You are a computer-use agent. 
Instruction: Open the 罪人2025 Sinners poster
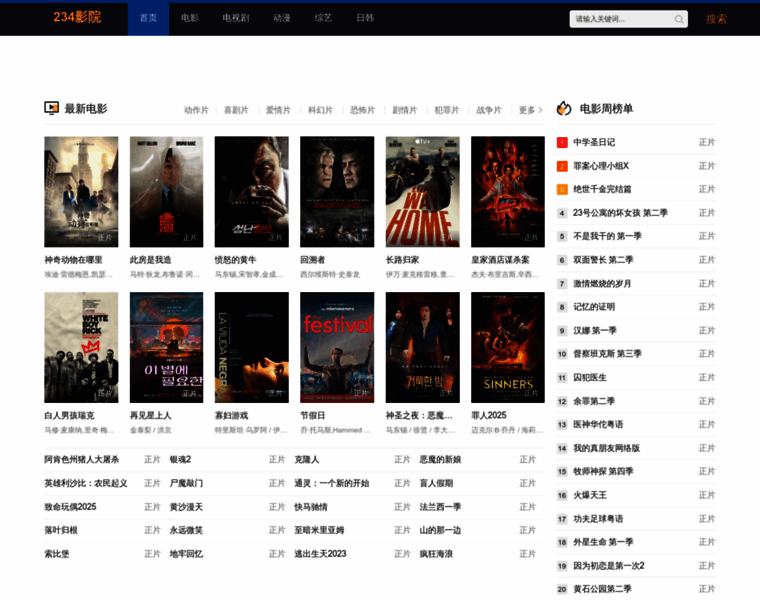pyautogui.click(x=508, y=347)
